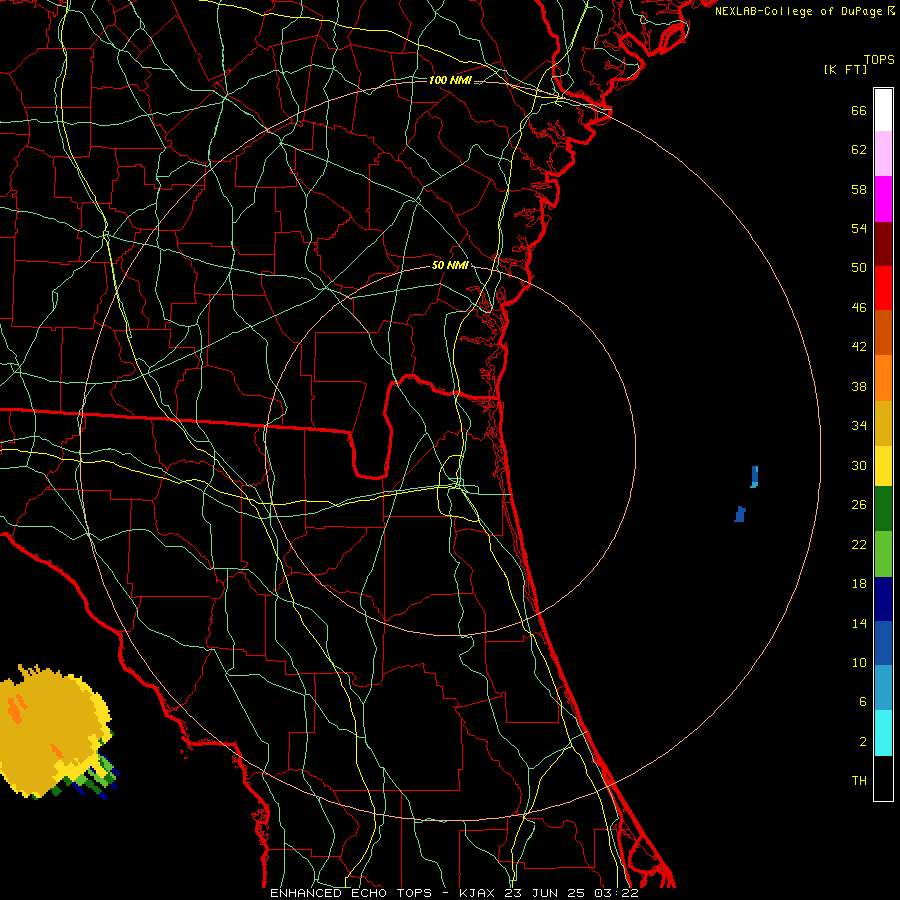Click the 14 scale value

coord(859,623)
